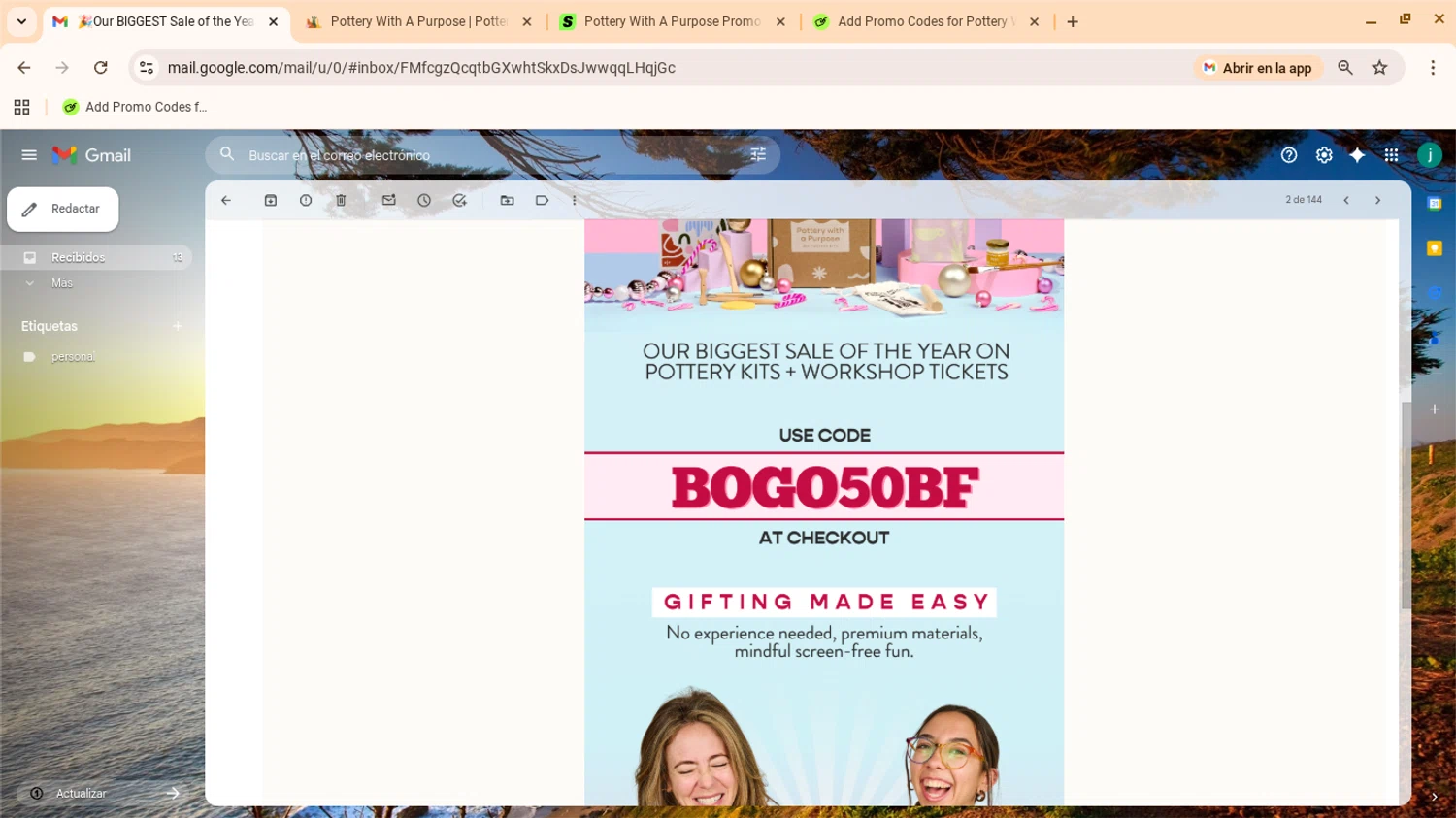This screenshot has width=1456, height=818.
Task: Switch to Pottery With A Purpose tab
Action: 417,21
